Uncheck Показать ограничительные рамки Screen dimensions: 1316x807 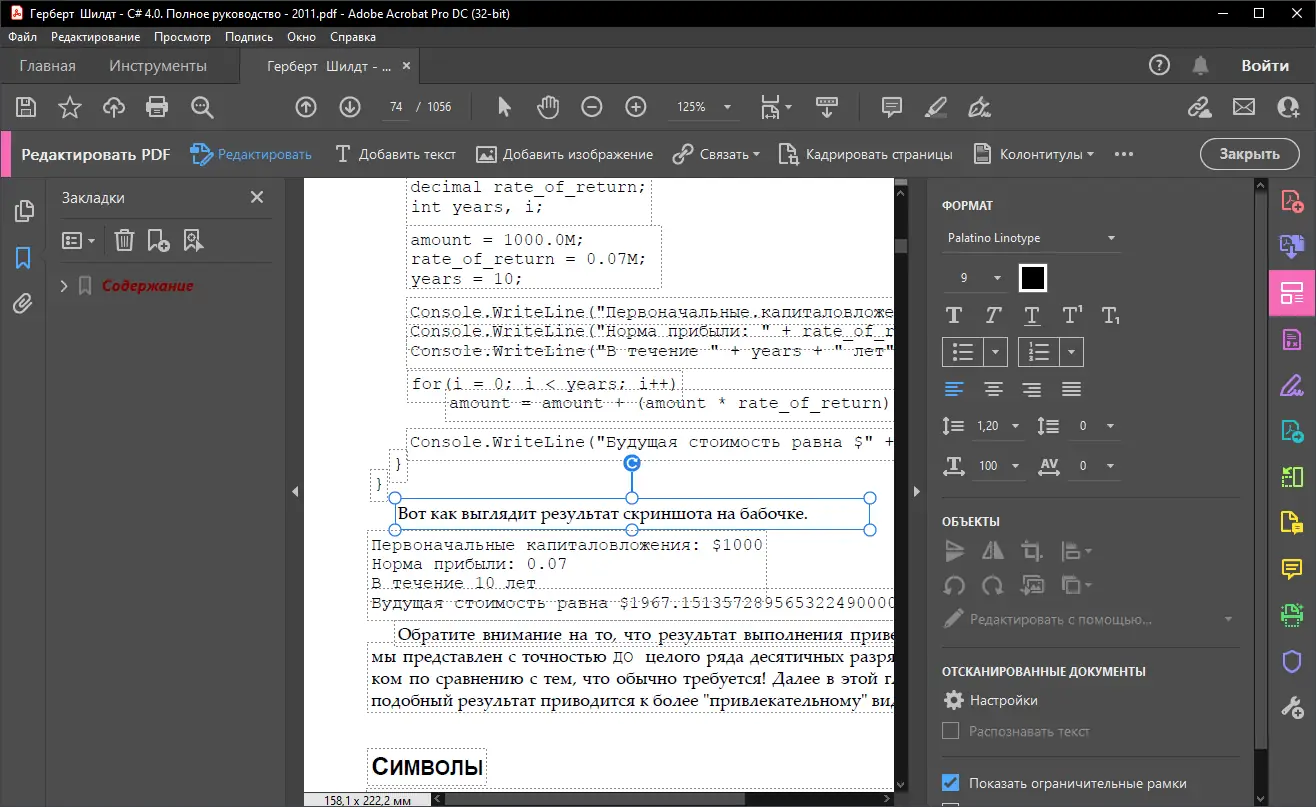point(951,782)
